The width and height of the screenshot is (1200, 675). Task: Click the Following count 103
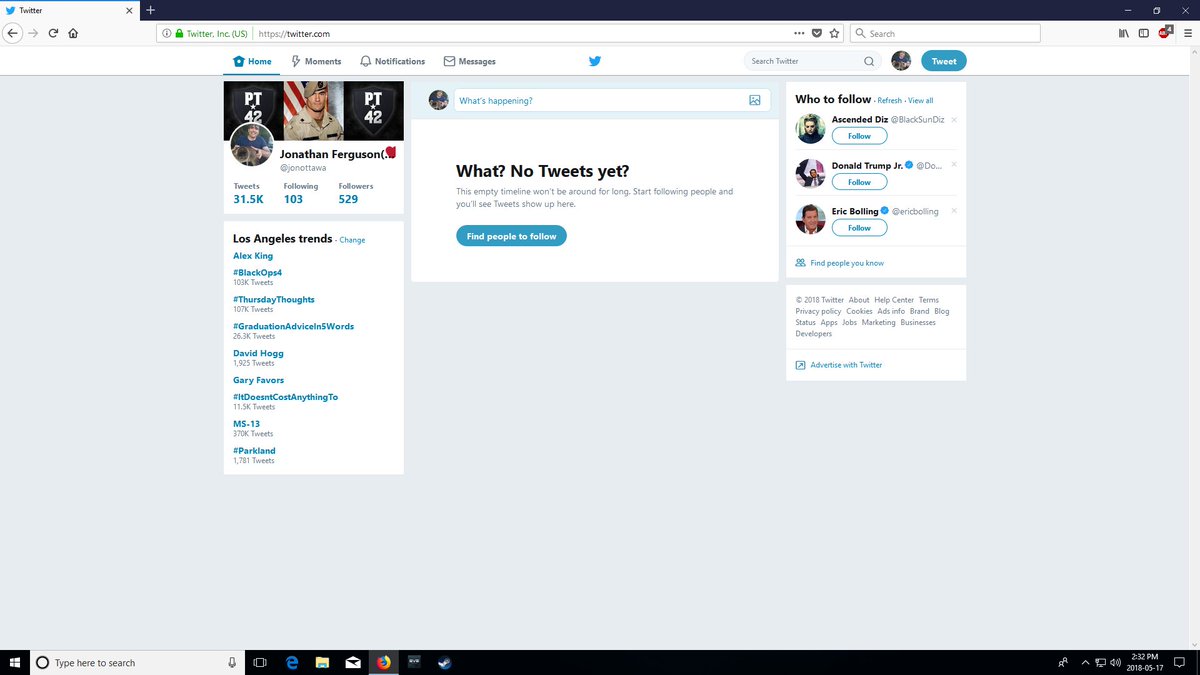(293, 199)
